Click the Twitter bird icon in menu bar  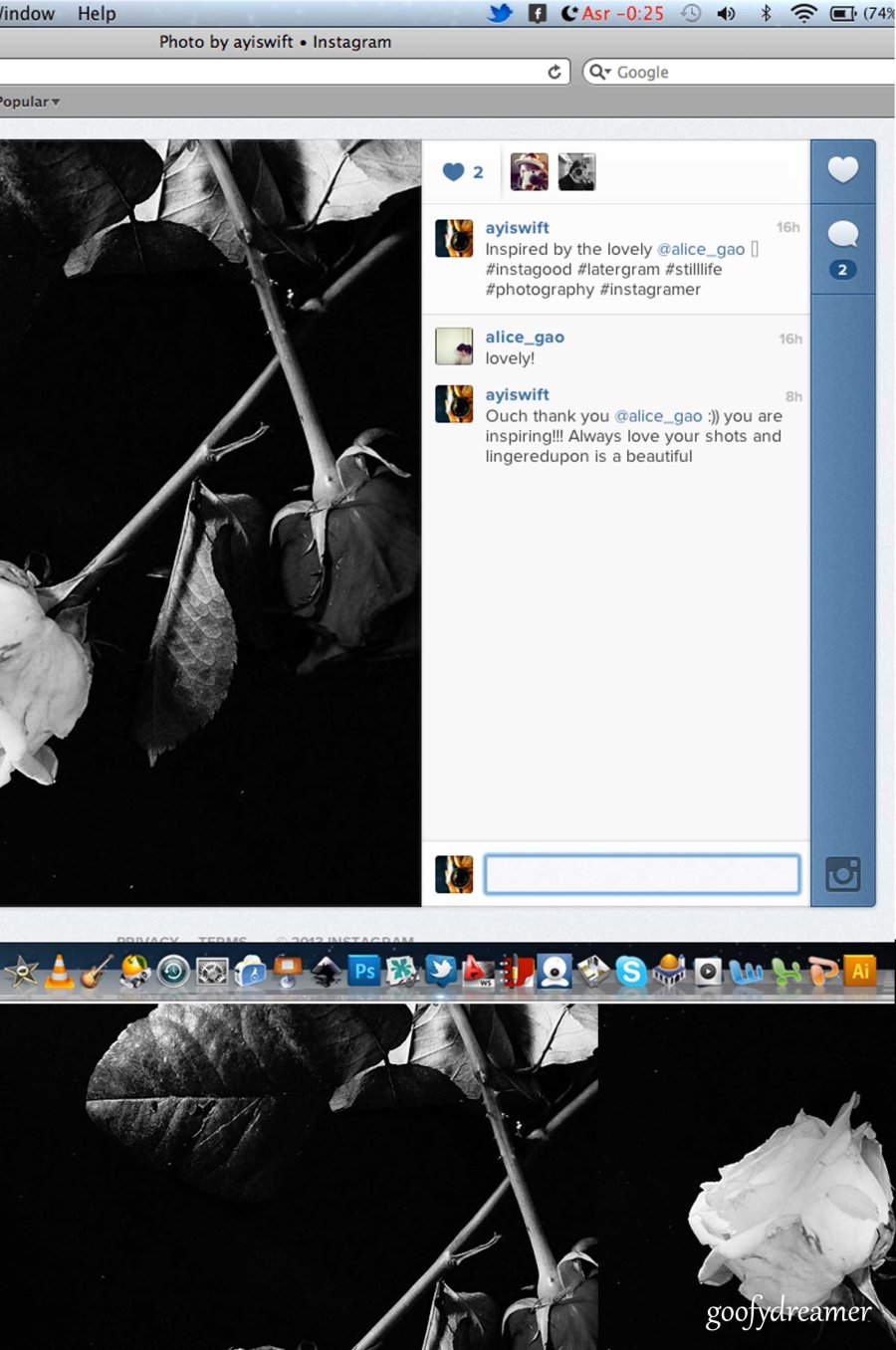[x=500, y=13]
